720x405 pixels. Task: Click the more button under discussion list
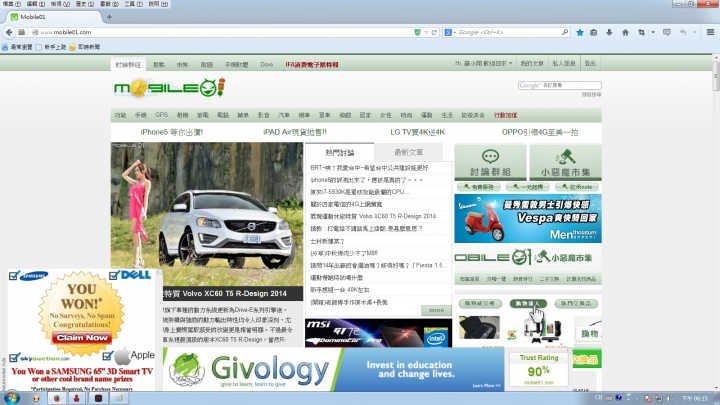pyautogui.click(x=436, y=311)
